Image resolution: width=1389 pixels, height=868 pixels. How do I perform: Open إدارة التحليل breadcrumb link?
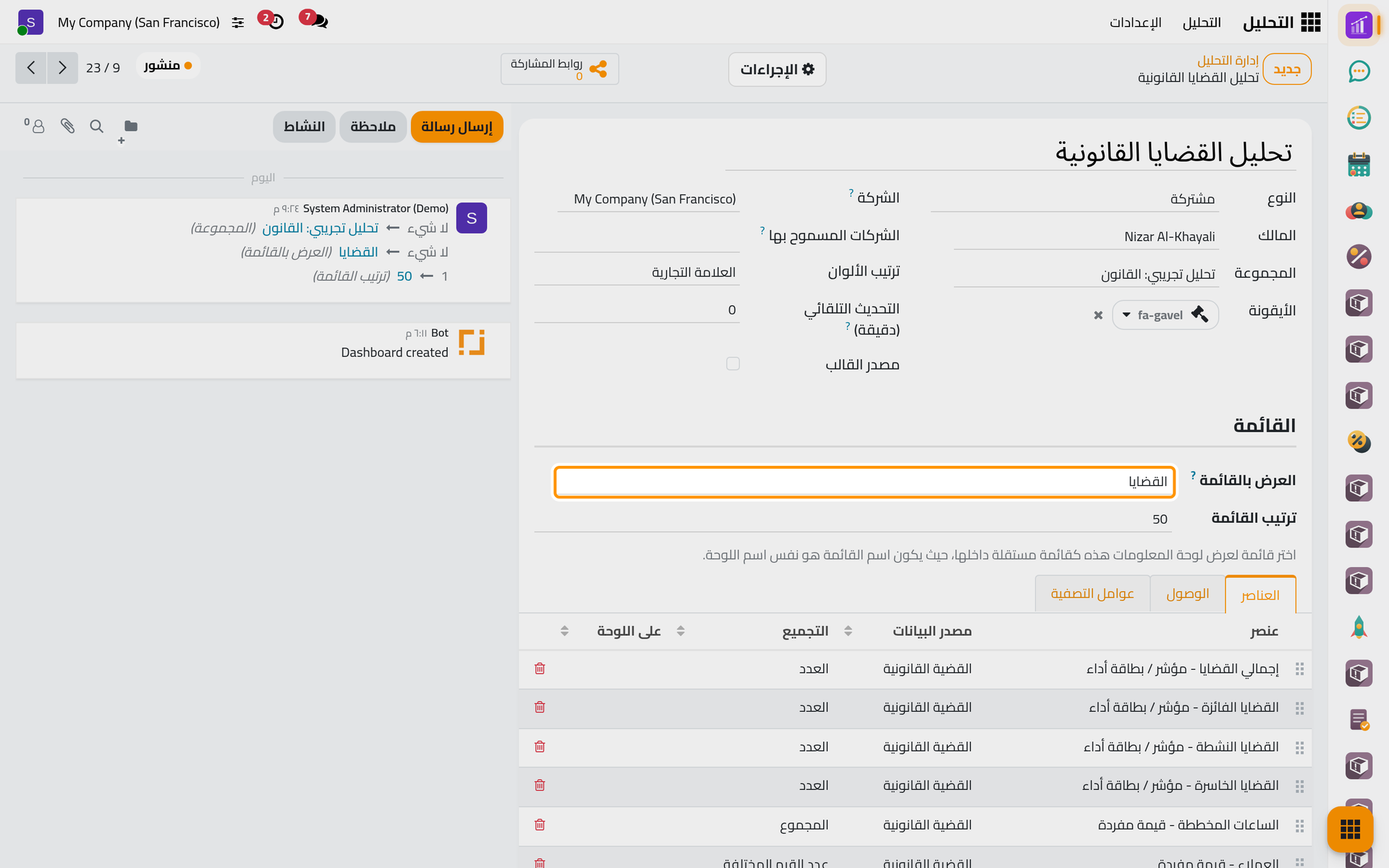point(1228,60)
